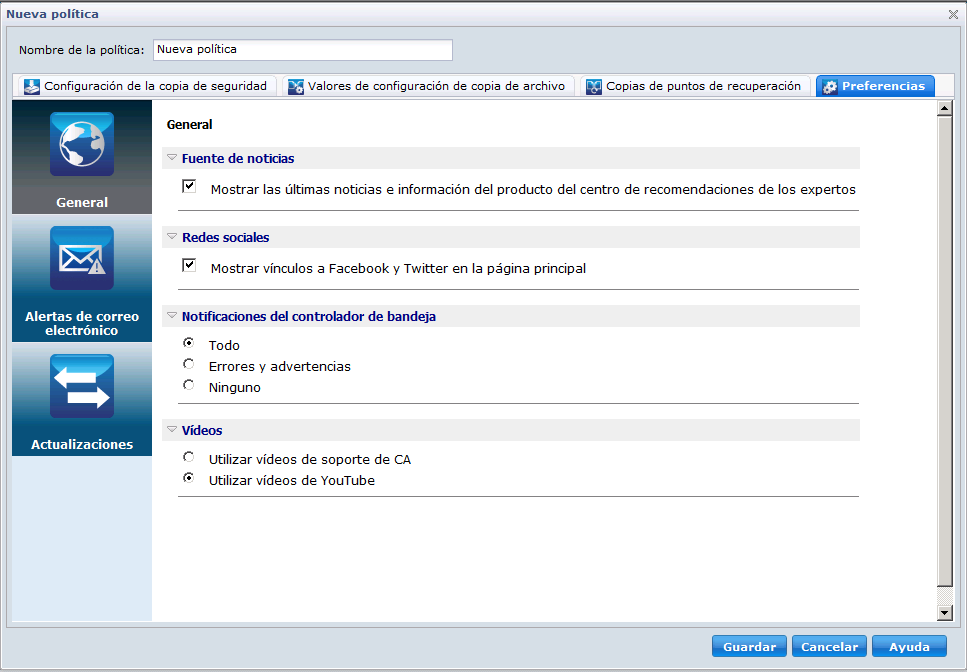Viewport: 967px width, 672px height.
Task: Disable Facebook and Twitter links checkbox
Action: click(188, 266)
